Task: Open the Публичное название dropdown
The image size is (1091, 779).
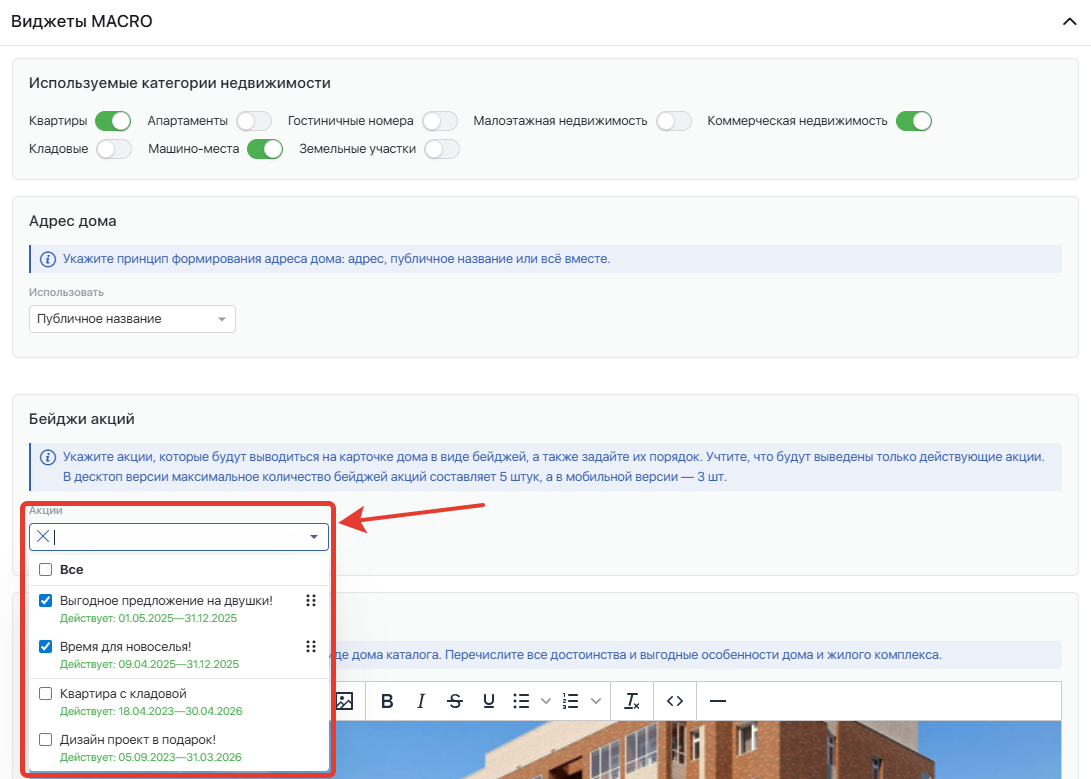Action: (x=132, y=319)
